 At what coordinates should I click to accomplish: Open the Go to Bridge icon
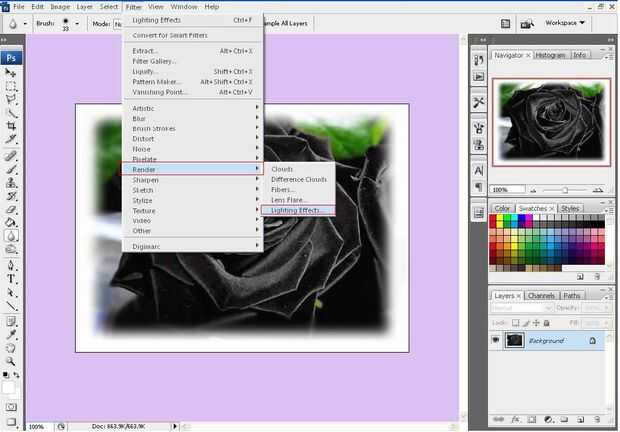pos(527,24)
